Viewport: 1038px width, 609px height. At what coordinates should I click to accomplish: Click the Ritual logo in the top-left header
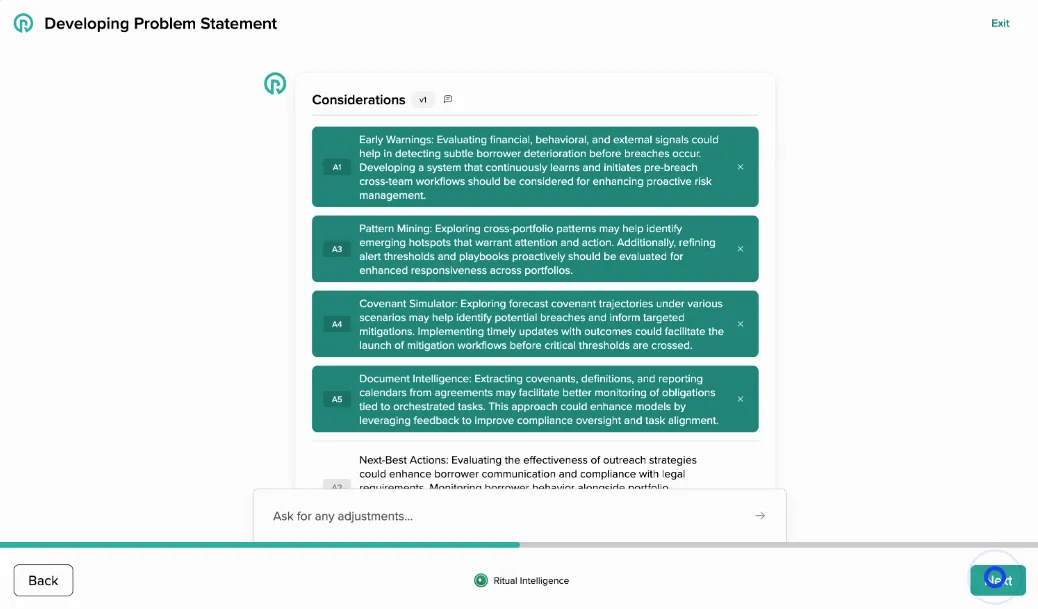(23, 22)
